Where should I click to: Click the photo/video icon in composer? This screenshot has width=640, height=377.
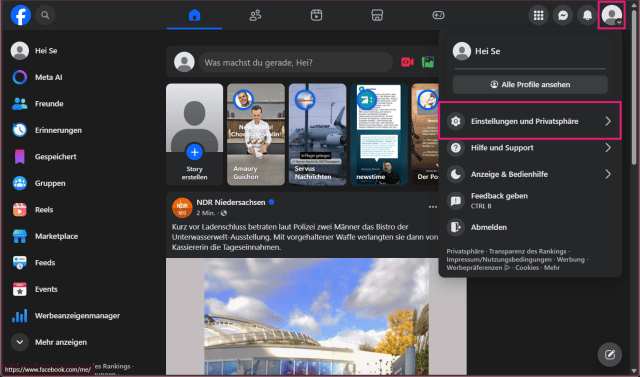[428, 62]
